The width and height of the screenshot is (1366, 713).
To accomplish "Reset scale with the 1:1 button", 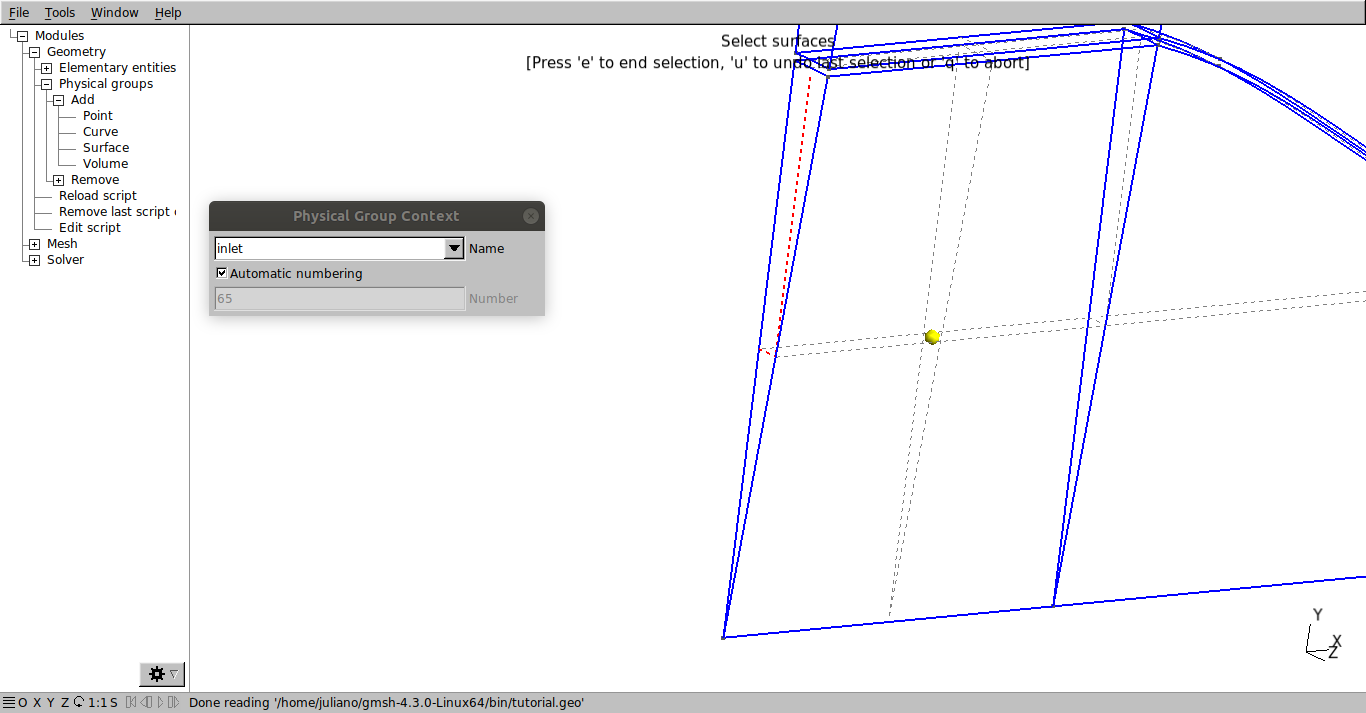I will [98, 703].
